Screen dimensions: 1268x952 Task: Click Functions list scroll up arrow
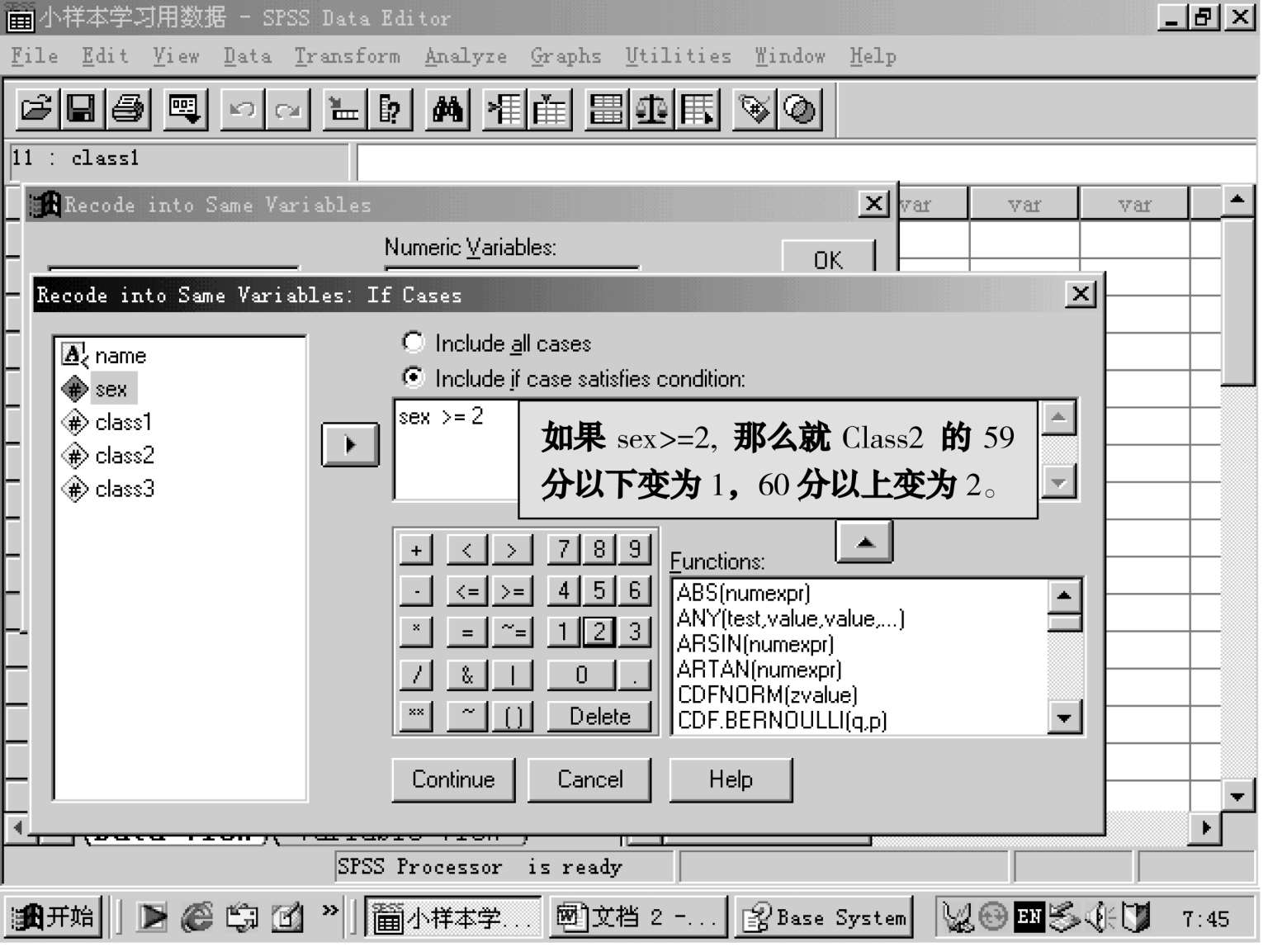click(1064, 595)
